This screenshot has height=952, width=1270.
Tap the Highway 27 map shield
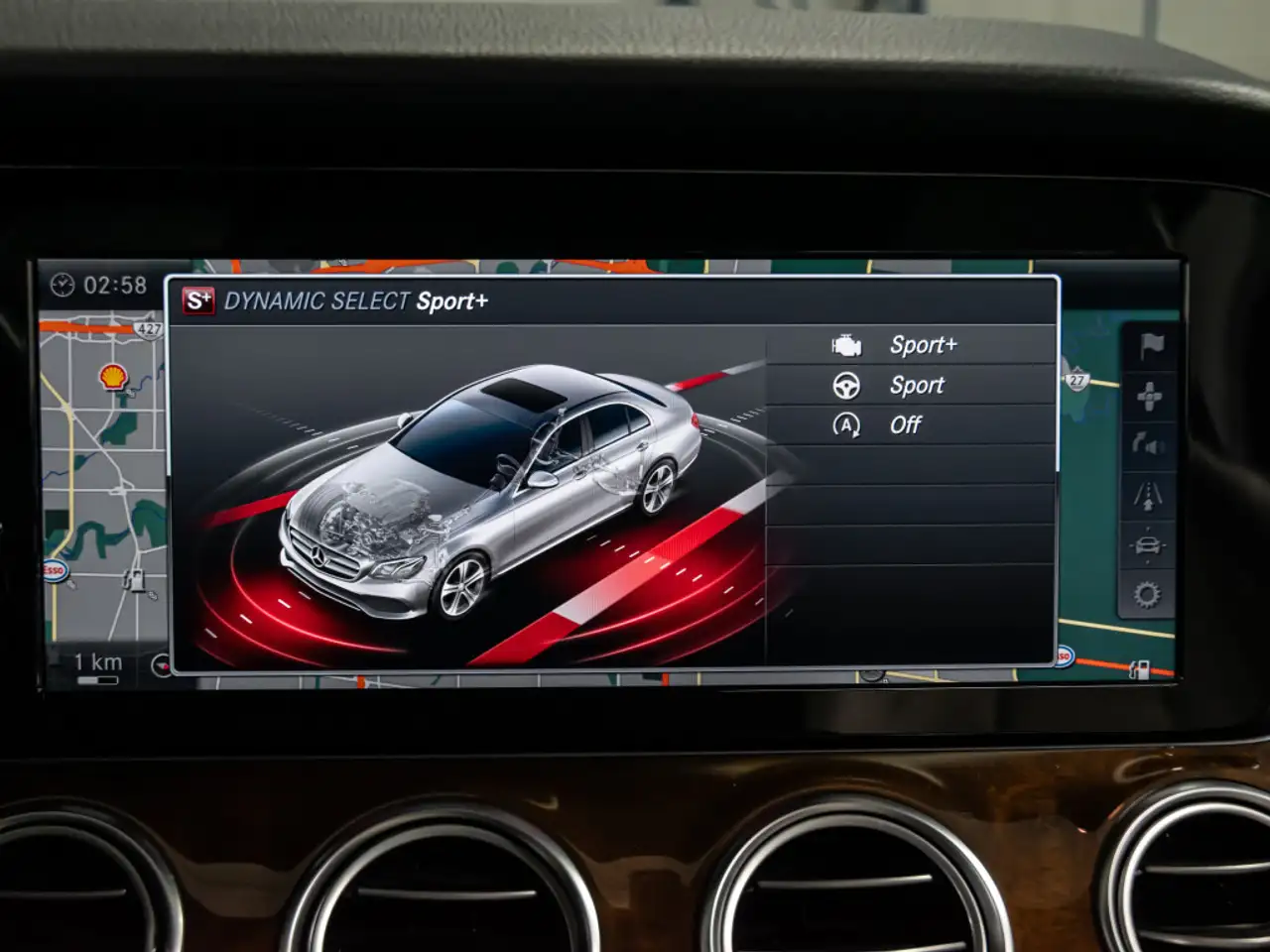(x=1077, y=380)
